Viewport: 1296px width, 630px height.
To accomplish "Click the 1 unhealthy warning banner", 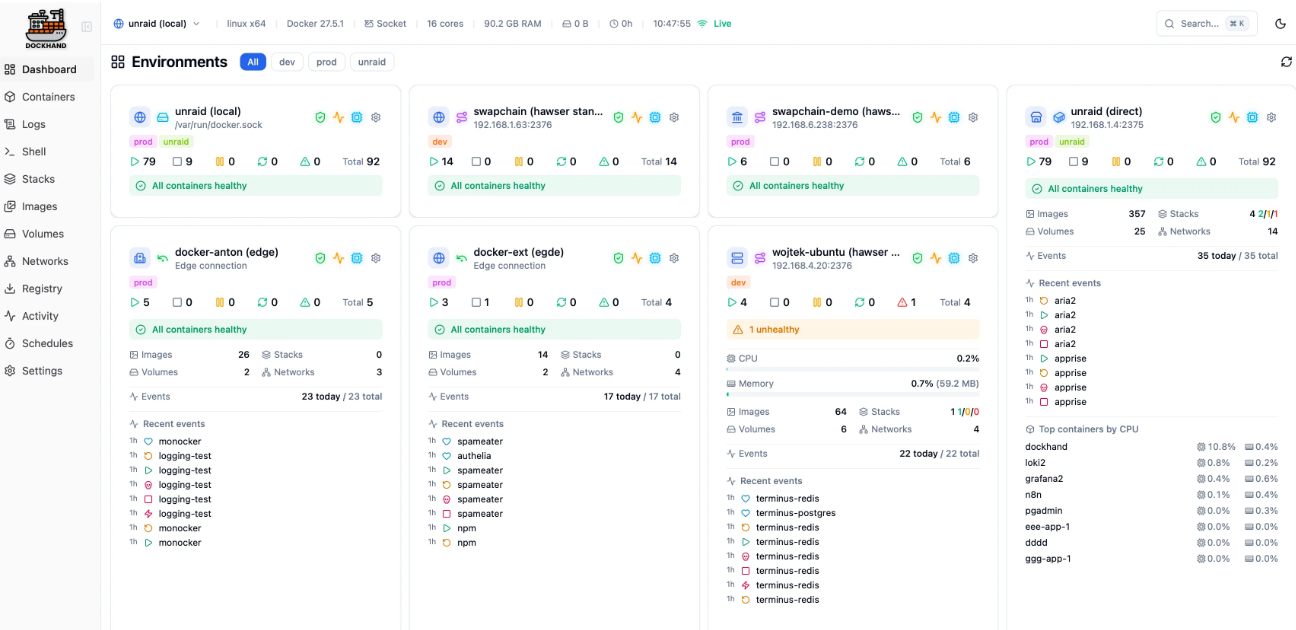I will click(x=853, y=329).
